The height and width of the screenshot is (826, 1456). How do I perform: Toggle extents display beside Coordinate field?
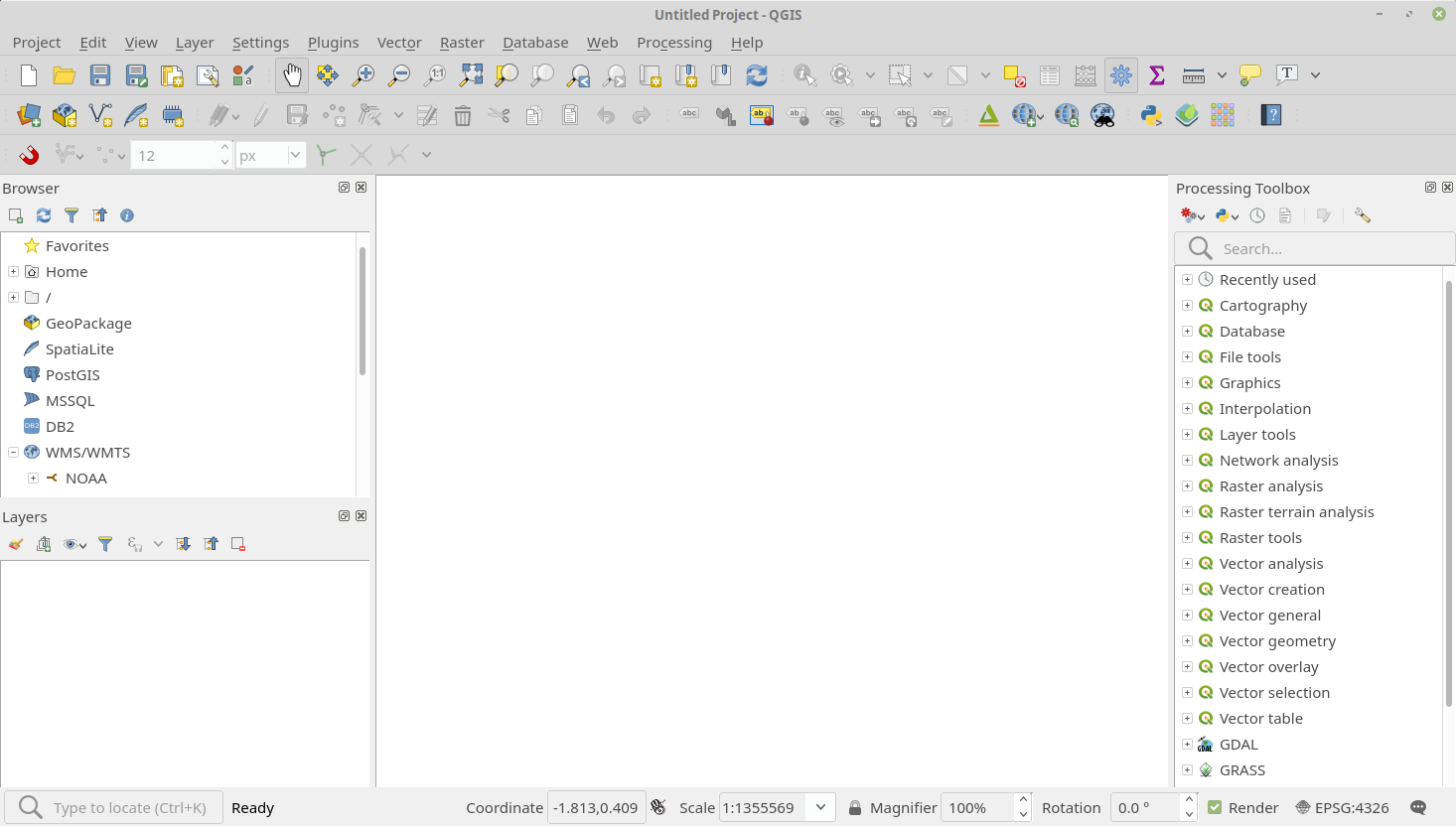coord(658,808)
